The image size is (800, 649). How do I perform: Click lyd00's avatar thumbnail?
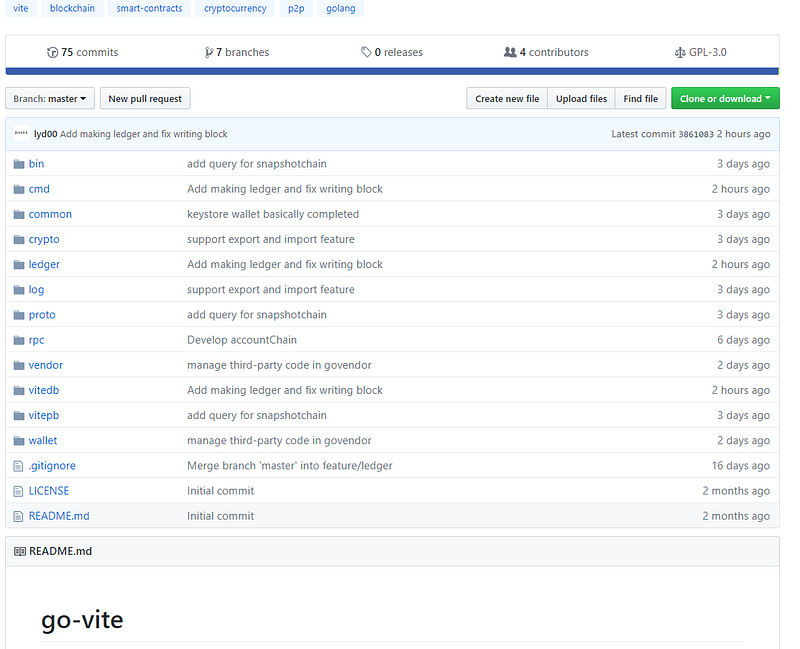pyautogui.click(x=21, y=134)
